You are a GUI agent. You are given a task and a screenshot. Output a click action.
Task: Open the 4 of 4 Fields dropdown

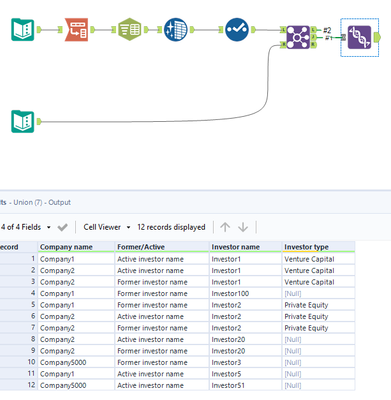click(26, 227)
